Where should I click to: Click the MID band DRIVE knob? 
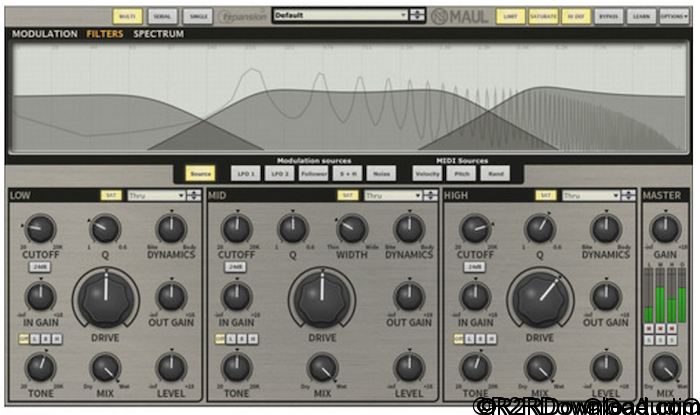point(322,297)
